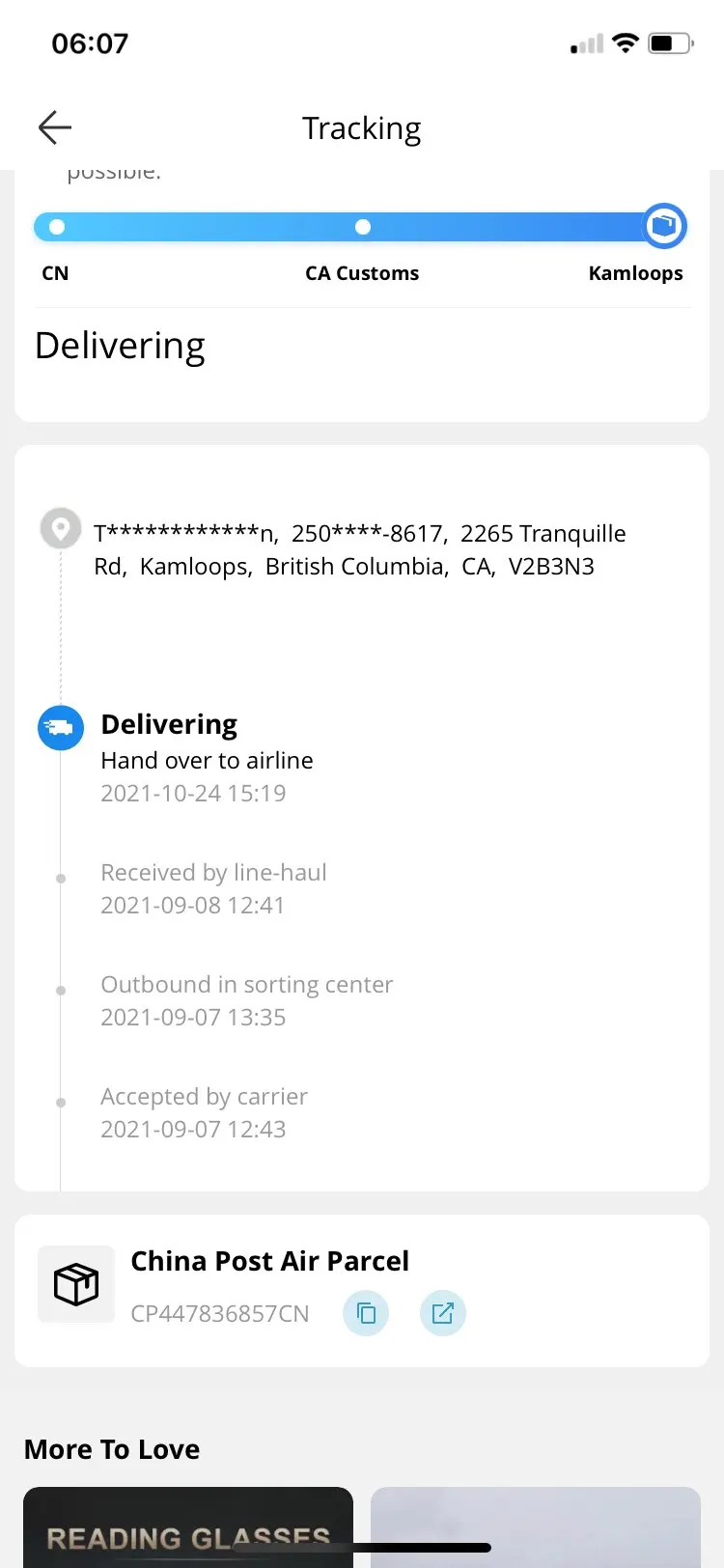The height and width of the screenshot is (1568, 724).
Task: Tap the Wi-Fi status icon
Action: pos(626,43)
